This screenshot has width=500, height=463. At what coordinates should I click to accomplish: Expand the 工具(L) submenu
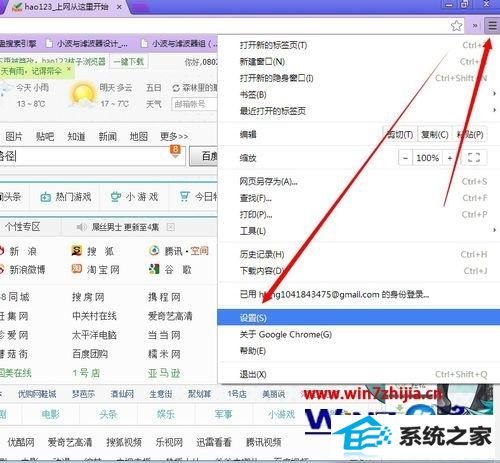[359, 231]
